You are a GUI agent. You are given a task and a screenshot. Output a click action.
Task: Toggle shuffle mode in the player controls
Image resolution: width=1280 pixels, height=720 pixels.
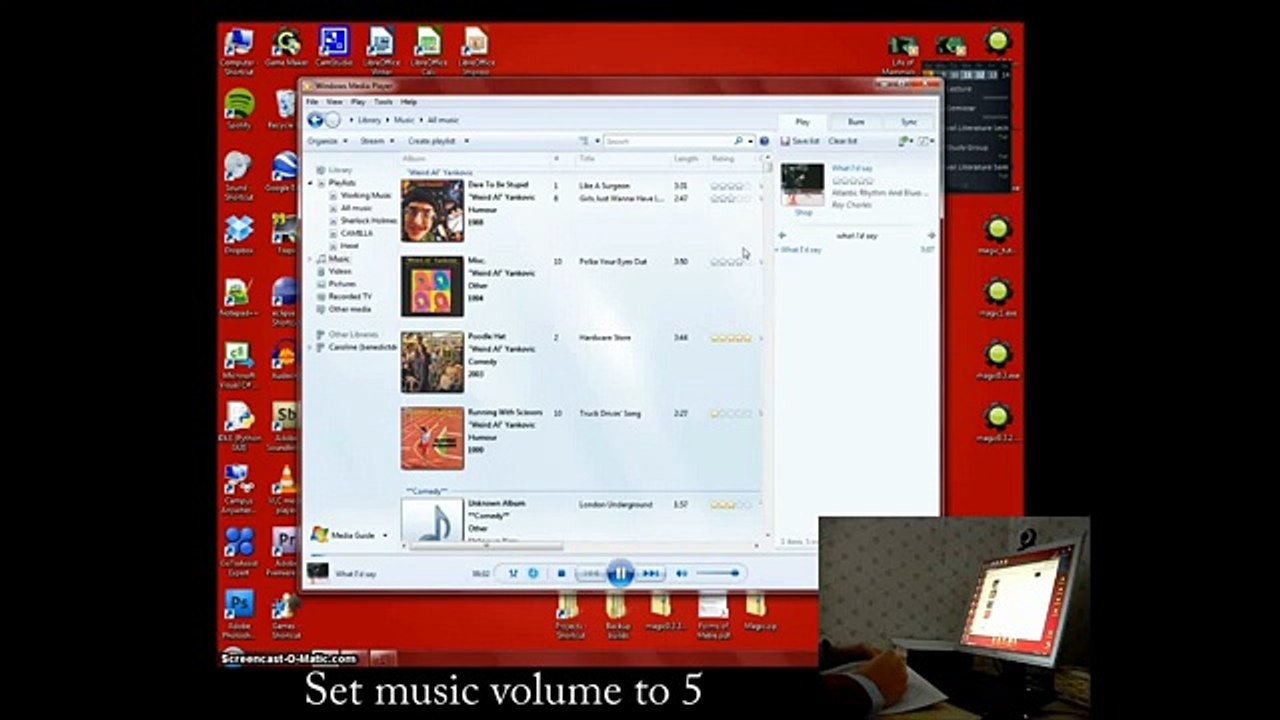point(513,573)
